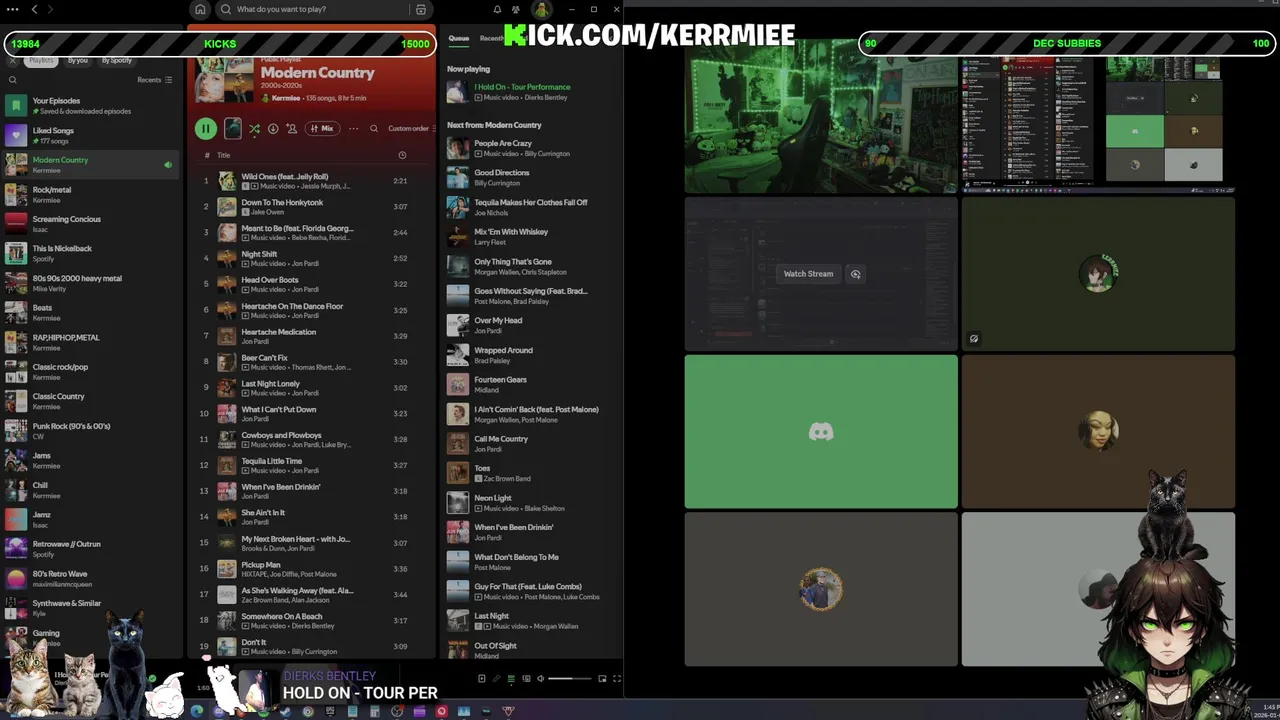Select 'People Are Crazy' in the queue
1280x720 pixels.
(529, 148)
